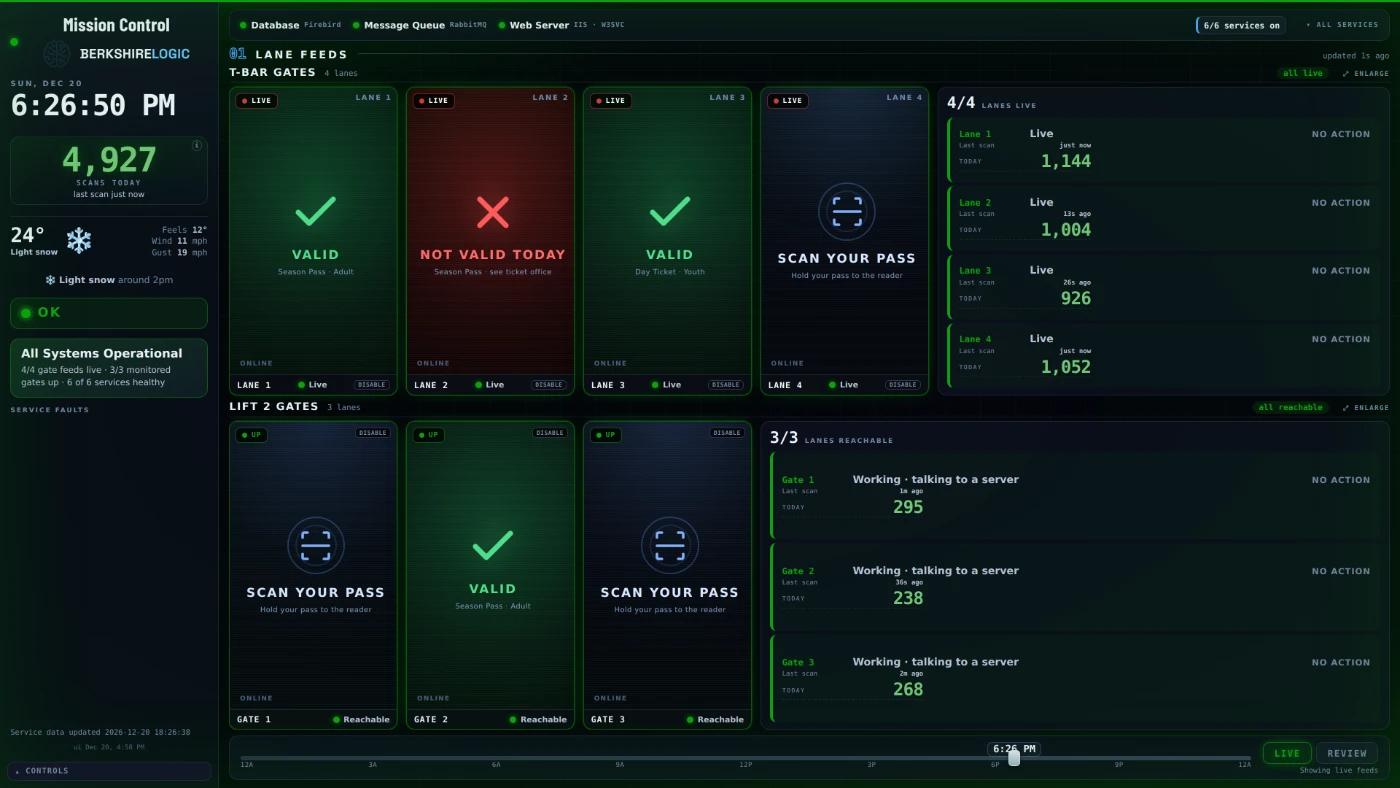Switch timeline to LIVE mode
Viewport: 1400px width, 788px height.
tap(1287, 753)
